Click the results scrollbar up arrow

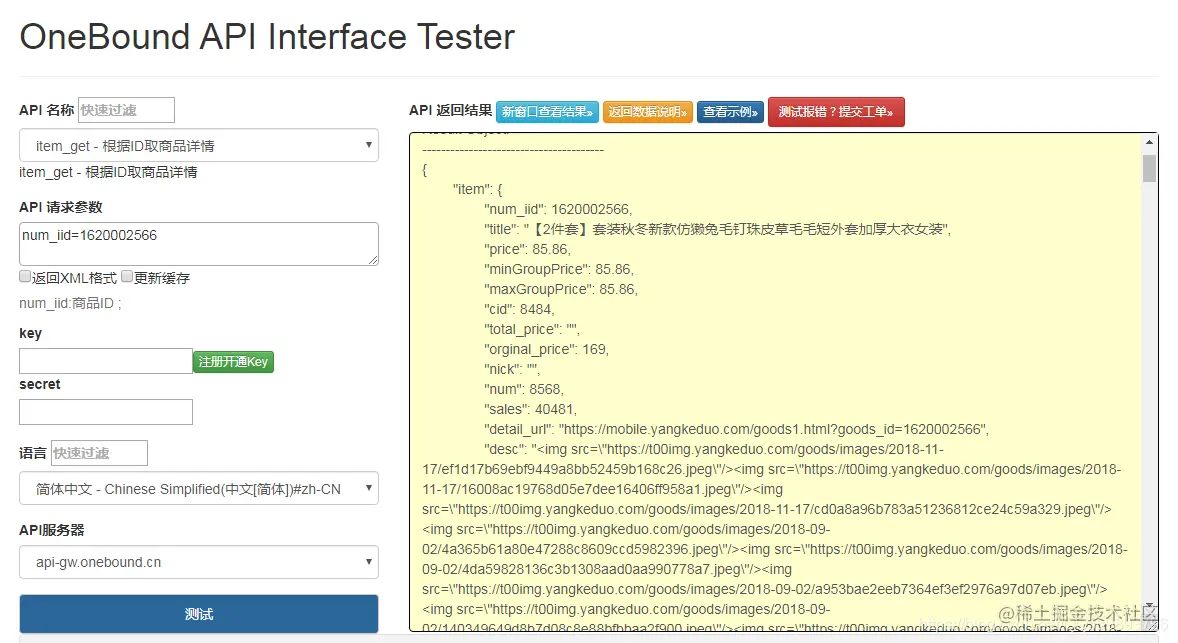click(1149, 143)
